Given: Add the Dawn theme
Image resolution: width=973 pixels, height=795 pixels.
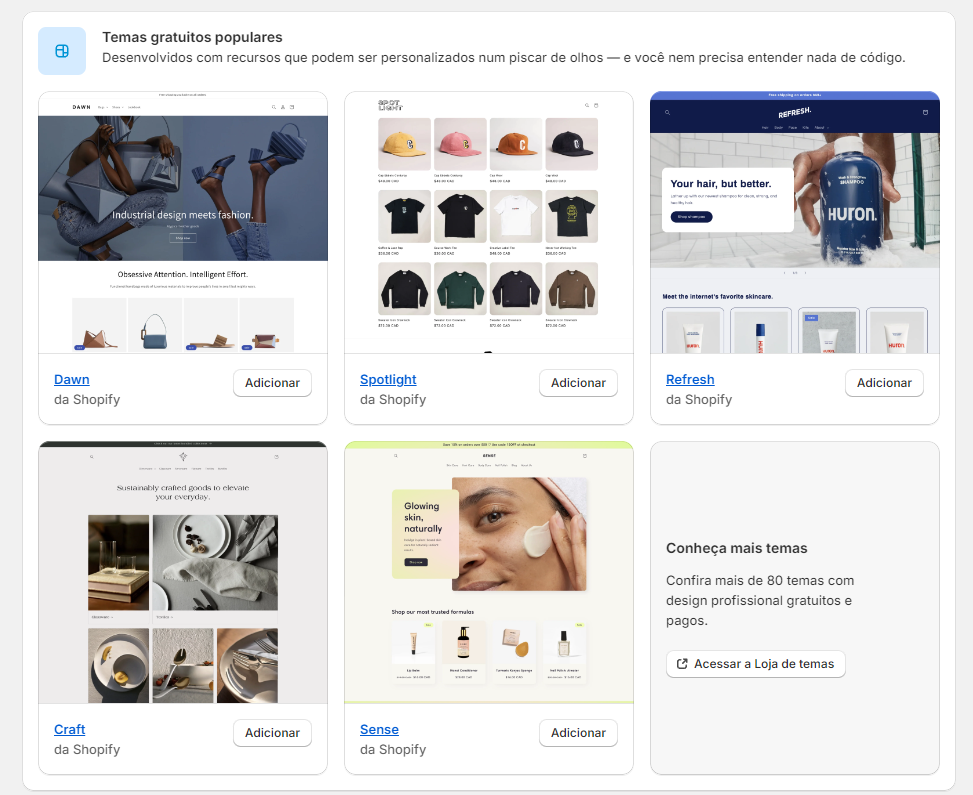Looking at the screenshot, I should (272, 383).
